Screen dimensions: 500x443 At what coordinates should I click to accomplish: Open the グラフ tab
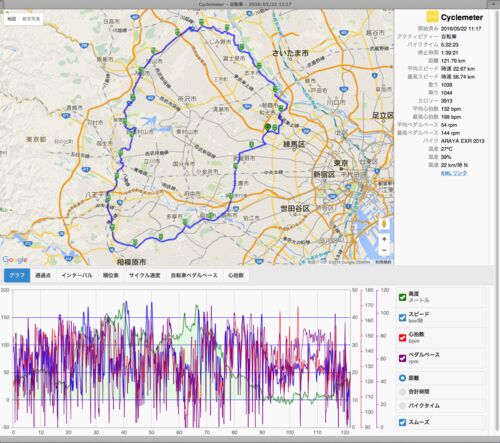click(x=17, y=275)
